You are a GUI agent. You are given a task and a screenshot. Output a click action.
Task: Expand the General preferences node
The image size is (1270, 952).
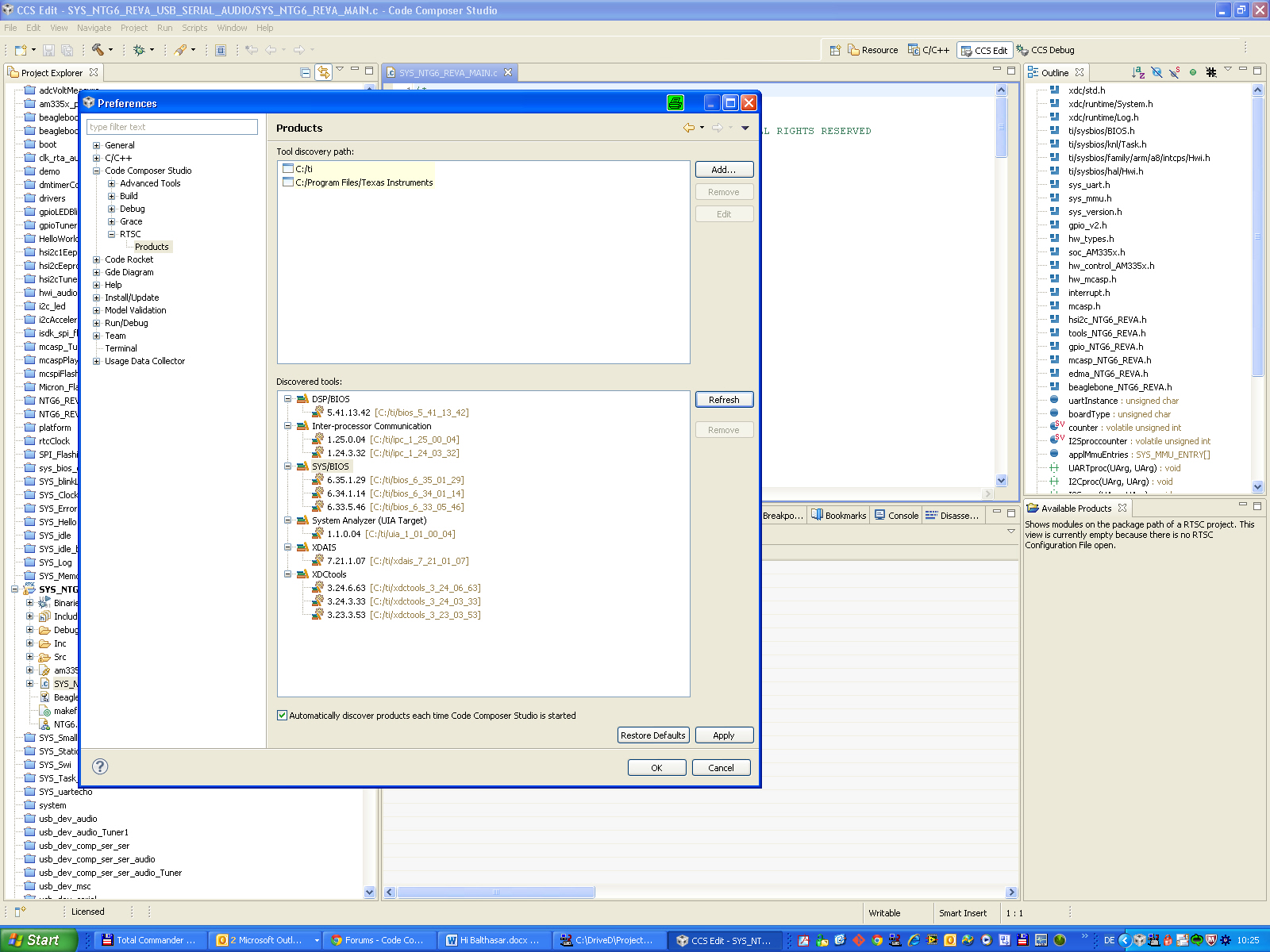click(x=97, y=145)
